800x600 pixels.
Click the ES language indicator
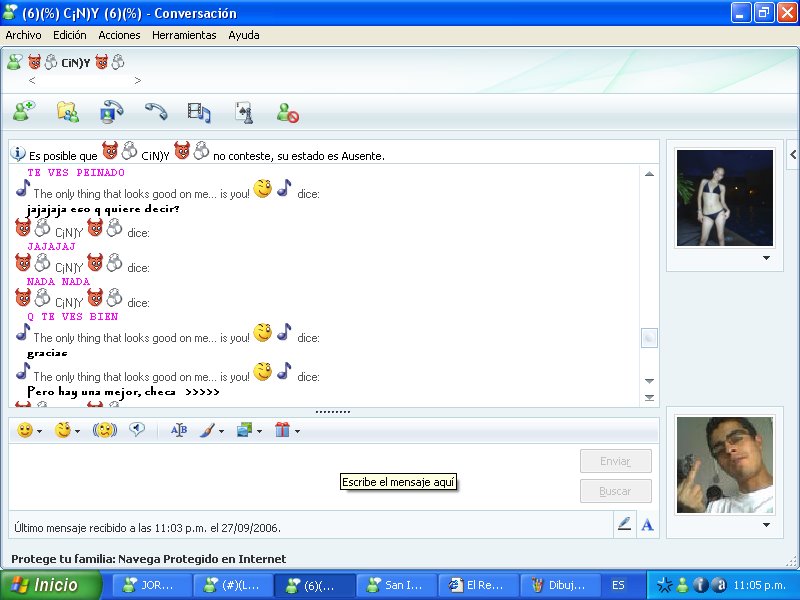[x=618, y=585]
